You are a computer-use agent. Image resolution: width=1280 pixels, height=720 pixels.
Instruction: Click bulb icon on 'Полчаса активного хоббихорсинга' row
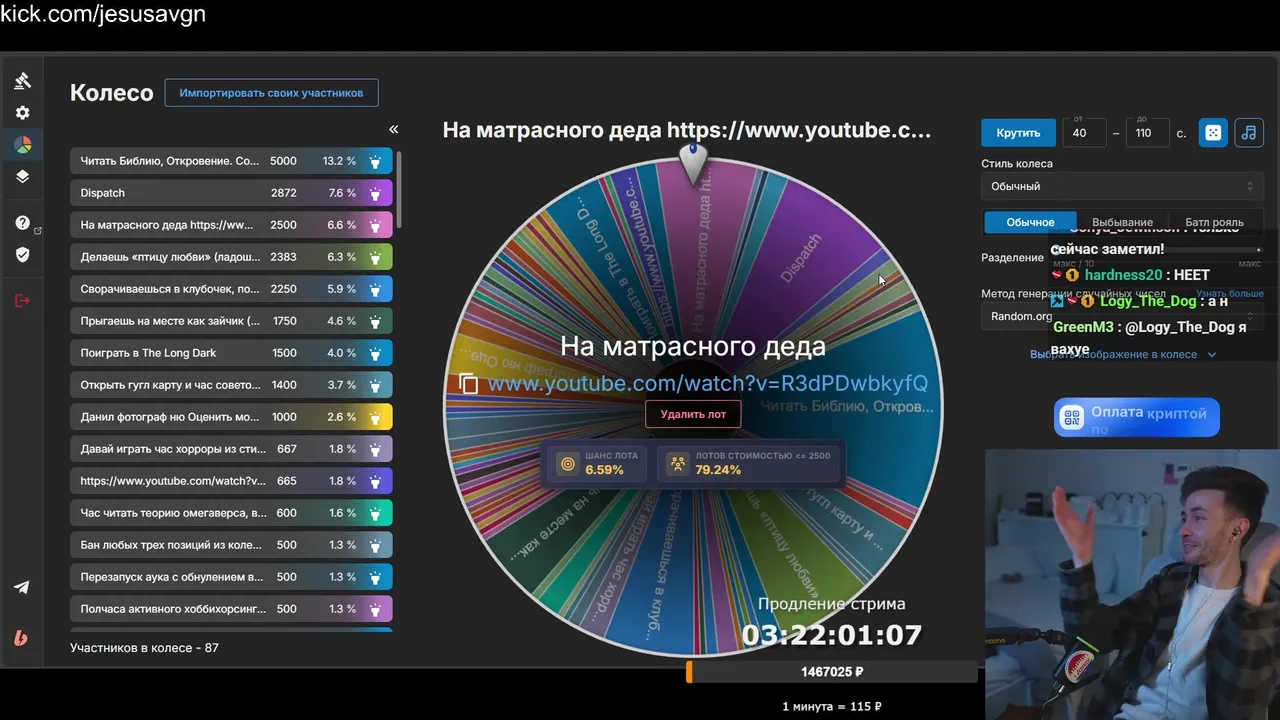375,609
